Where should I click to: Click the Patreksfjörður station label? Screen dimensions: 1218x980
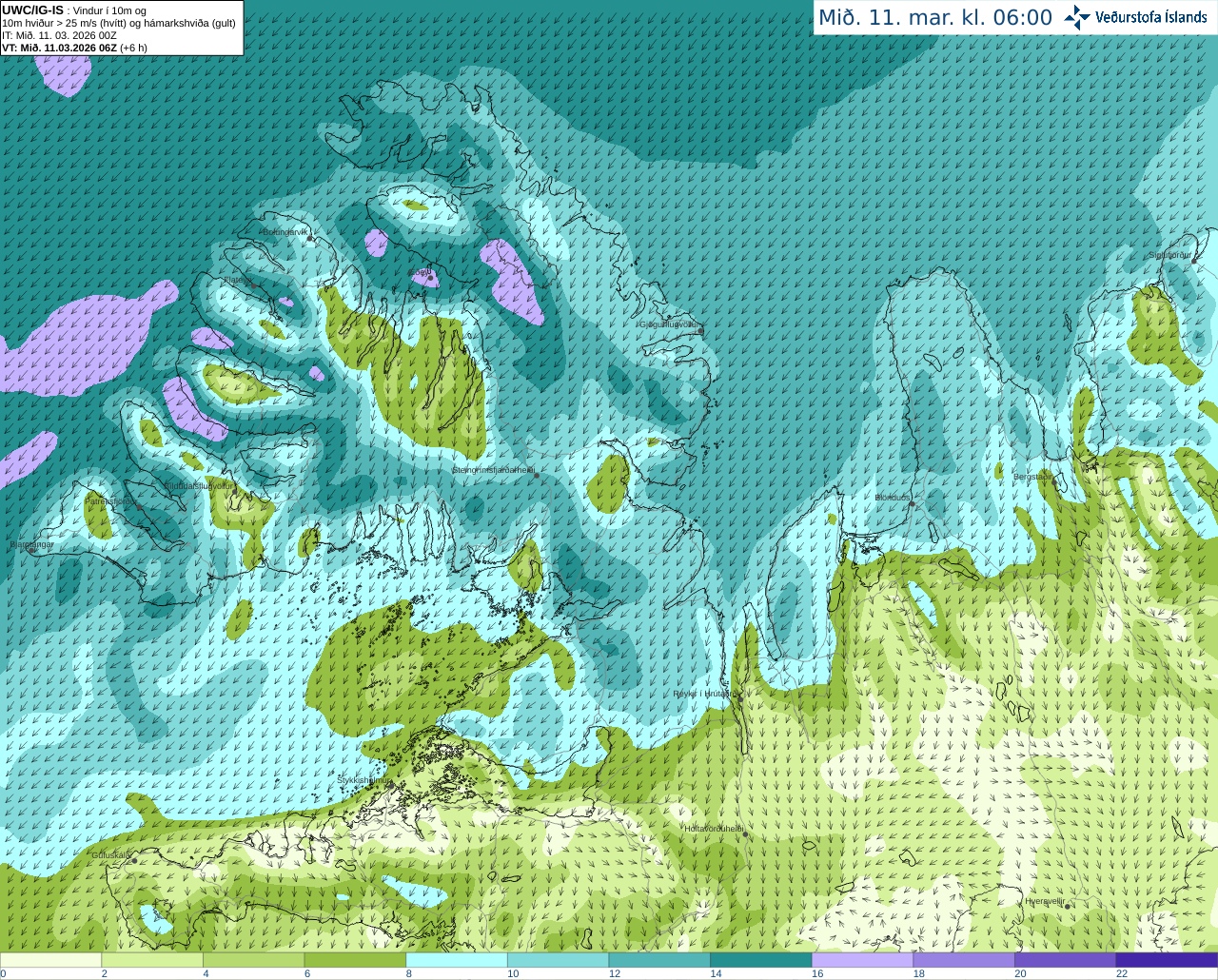coord(110,500)
